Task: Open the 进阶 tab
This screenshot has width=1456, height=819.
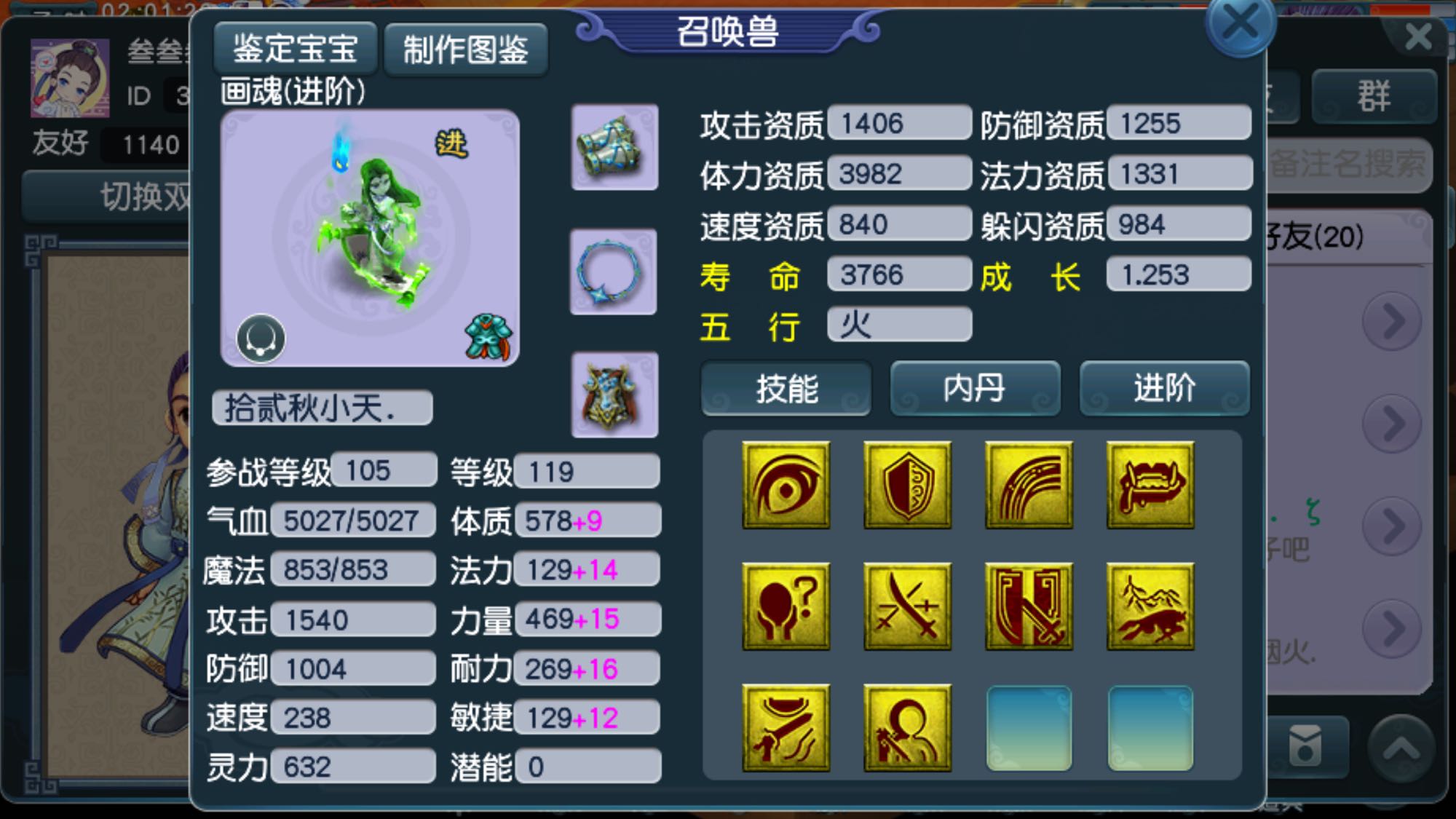Action: click(x=1164, y=388)
